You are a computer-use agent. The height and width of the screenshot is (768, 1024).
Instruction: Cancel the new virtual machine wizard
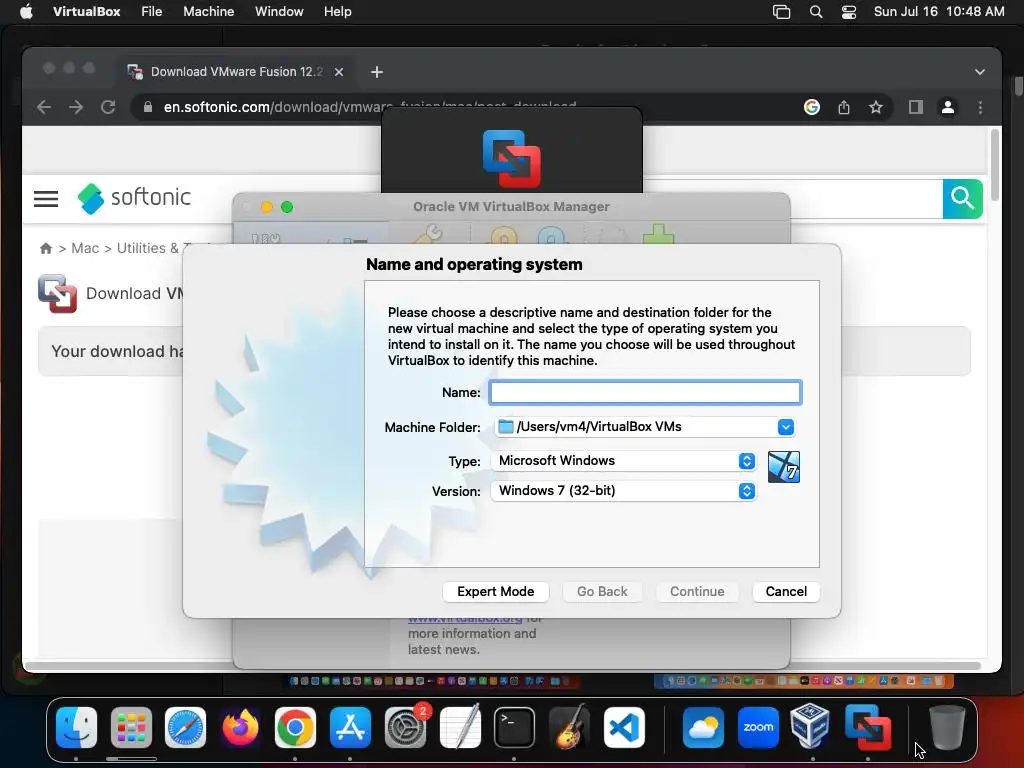[786, 592]
